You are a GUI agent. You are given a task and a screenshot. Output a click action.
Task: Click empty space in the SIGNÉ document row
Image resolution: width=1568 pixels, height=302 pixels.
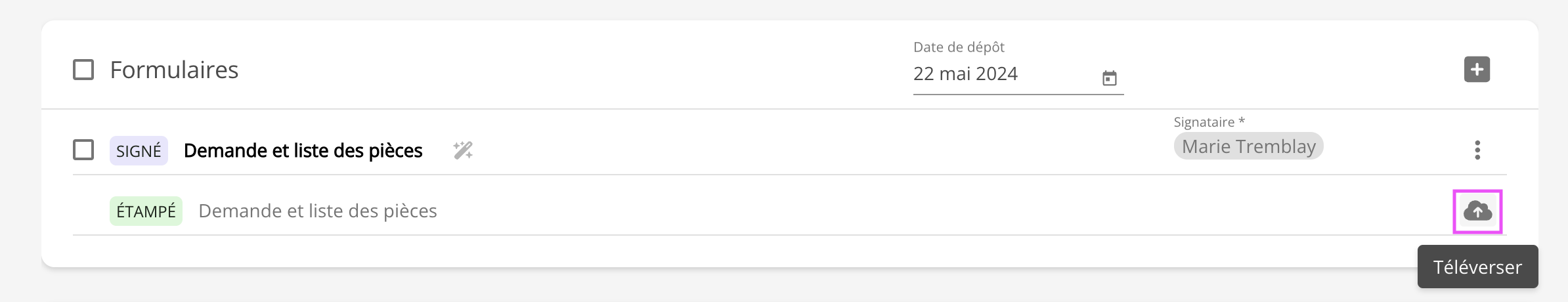coord(788,150)
